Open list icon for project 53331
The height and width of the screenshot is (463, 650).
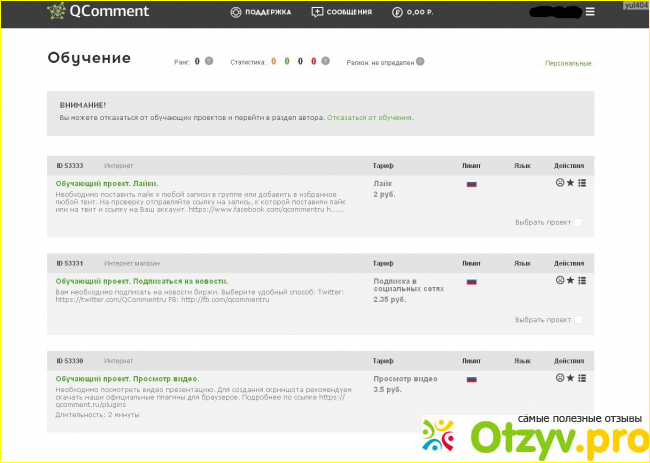pyautogui.click(x=582, y=281)
